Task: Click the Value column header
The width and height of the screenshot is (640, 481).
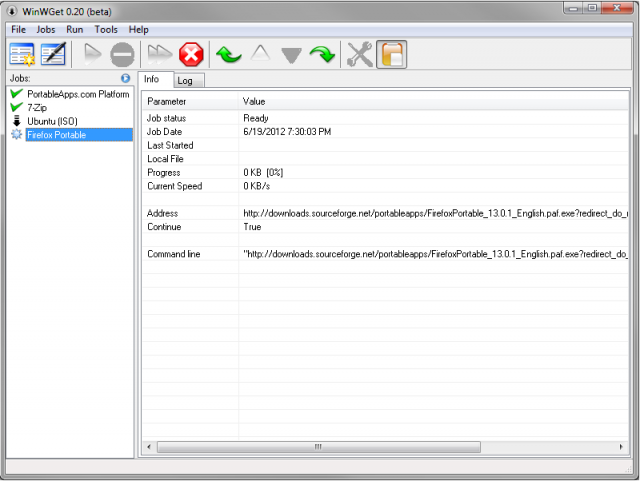Action: [430, 102]
